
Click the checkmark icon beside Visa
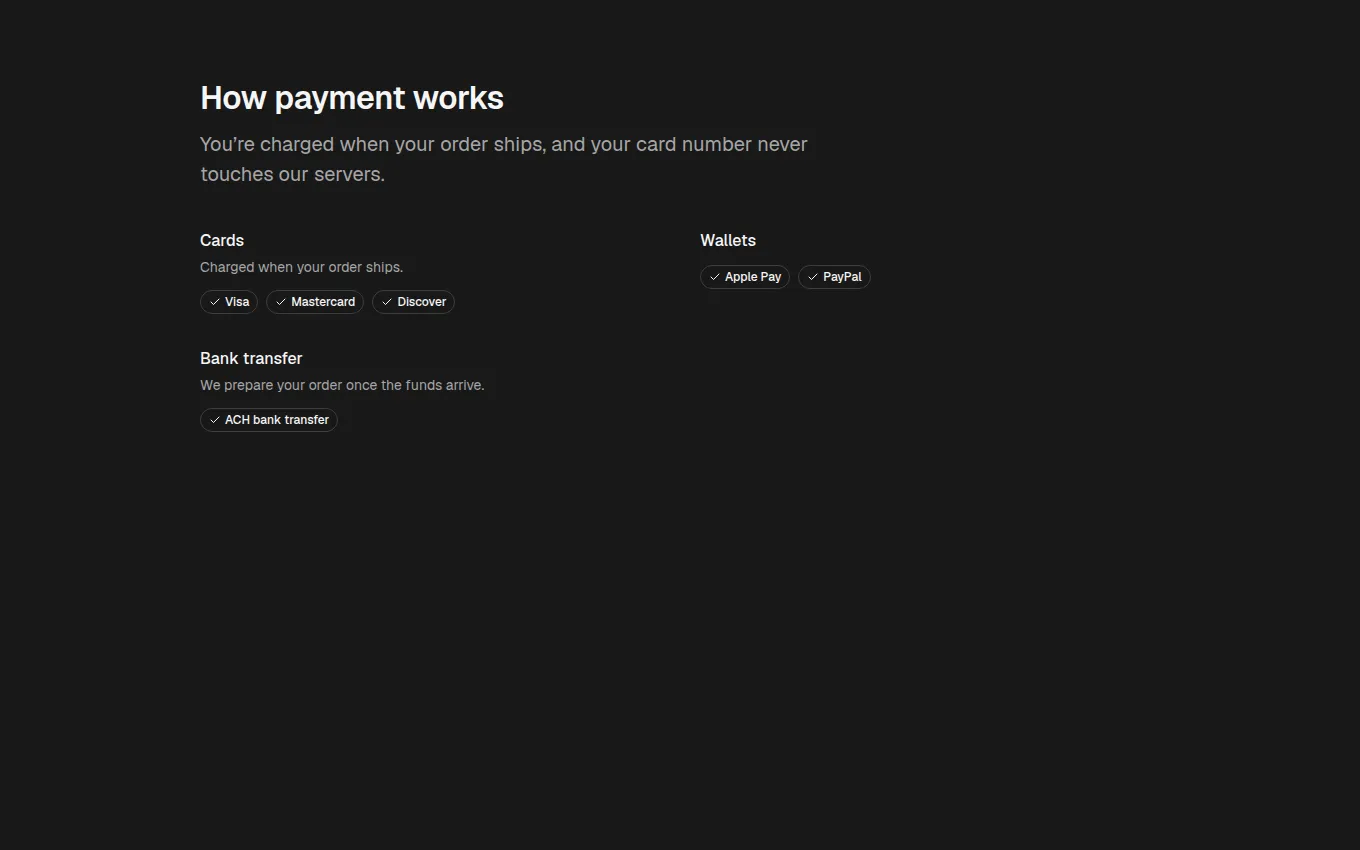215,302
